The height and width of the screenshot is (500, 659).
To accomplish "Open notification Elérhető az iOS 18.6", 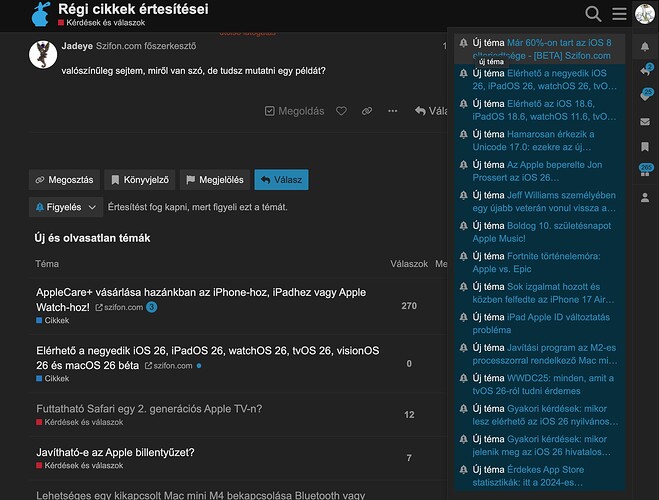I will (540, 110).
